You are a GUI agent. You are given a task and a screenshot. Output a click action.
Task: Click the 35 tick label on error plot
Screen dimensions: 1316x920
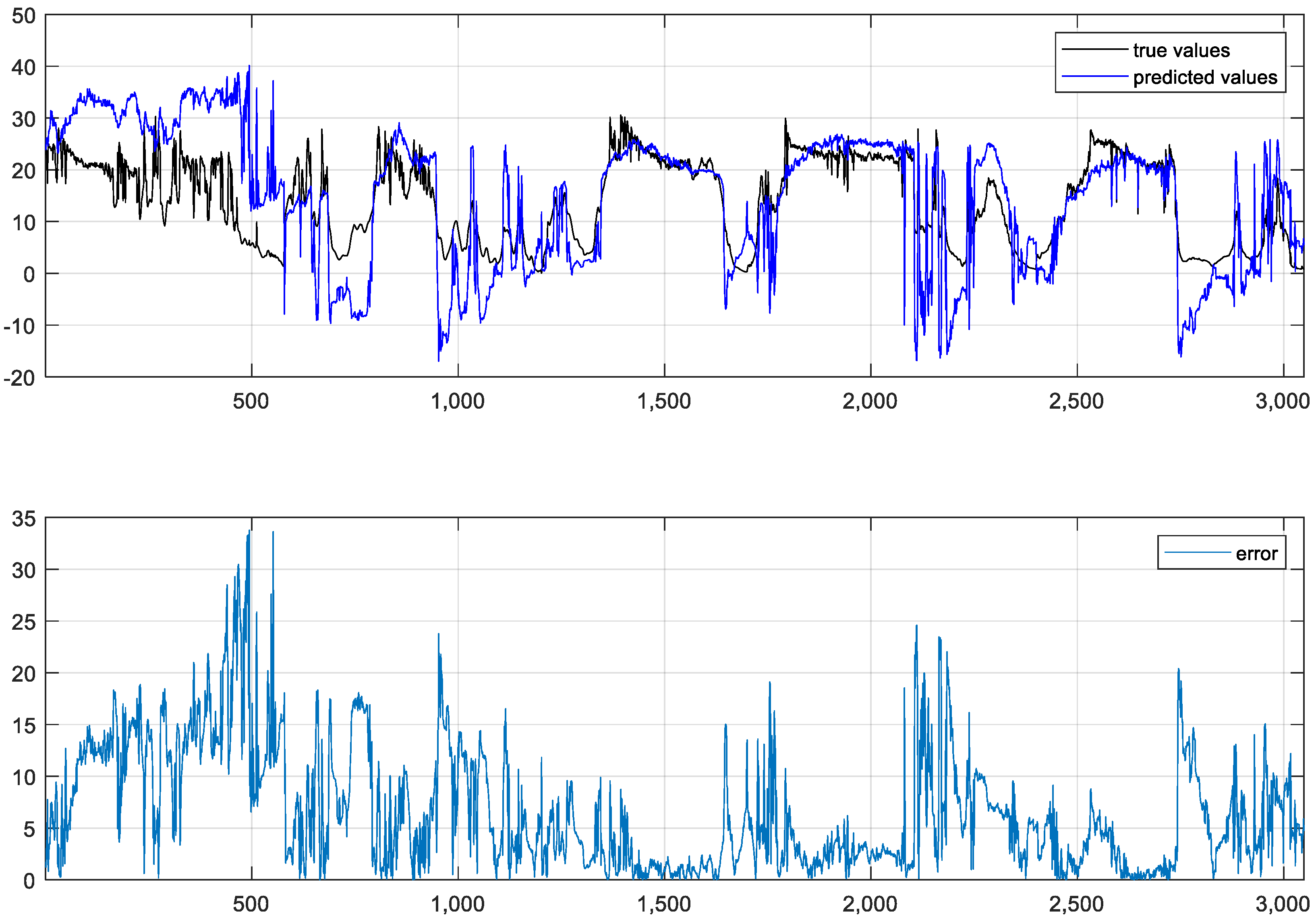coord(23,519)
